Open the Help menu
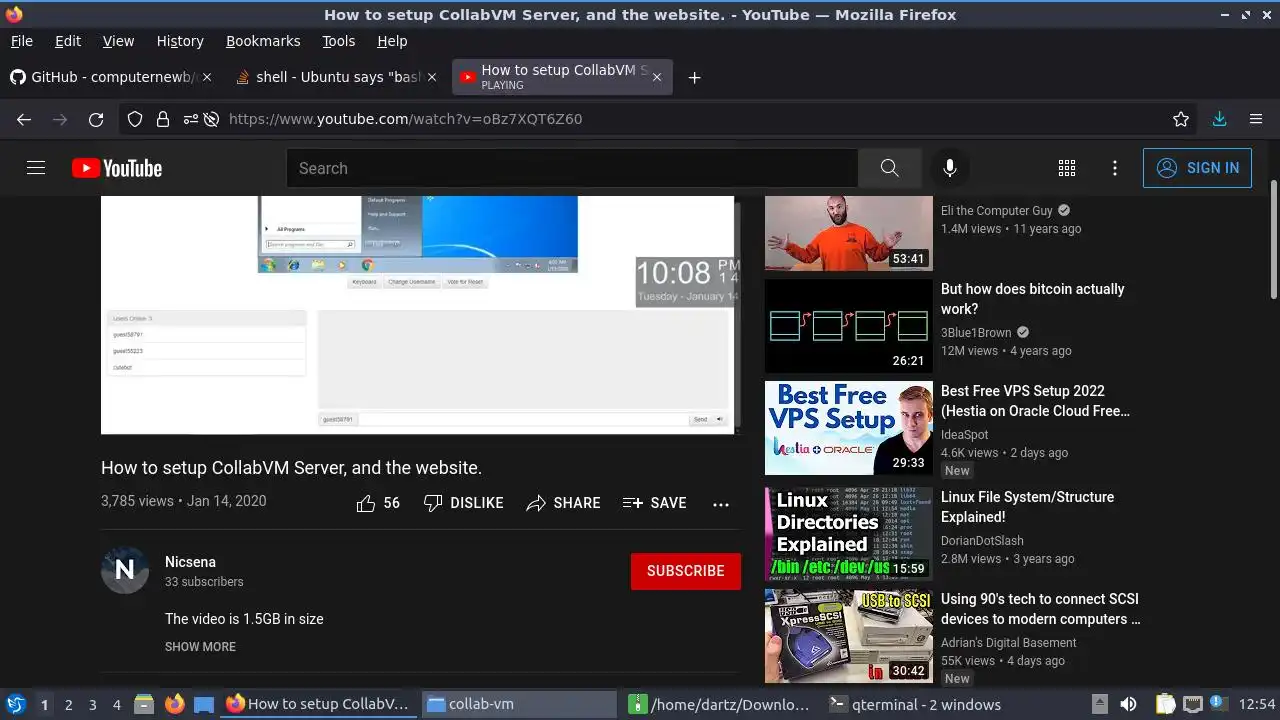Image resolution: width=1280 pixels, height=720 pixels. click(x=392, y=41)
